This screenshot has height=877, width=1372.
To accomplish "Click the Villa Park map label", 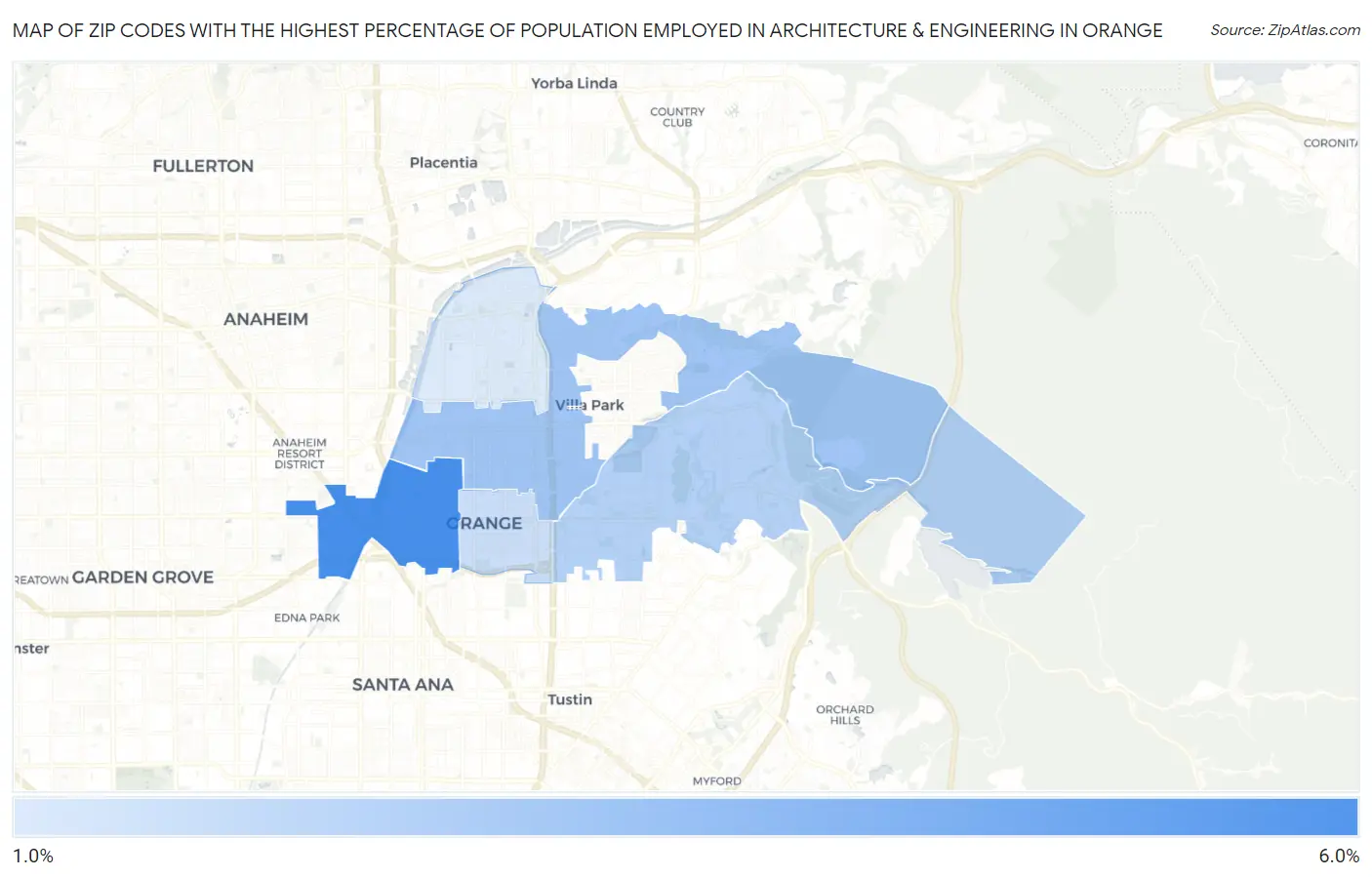I will [589, 405].
